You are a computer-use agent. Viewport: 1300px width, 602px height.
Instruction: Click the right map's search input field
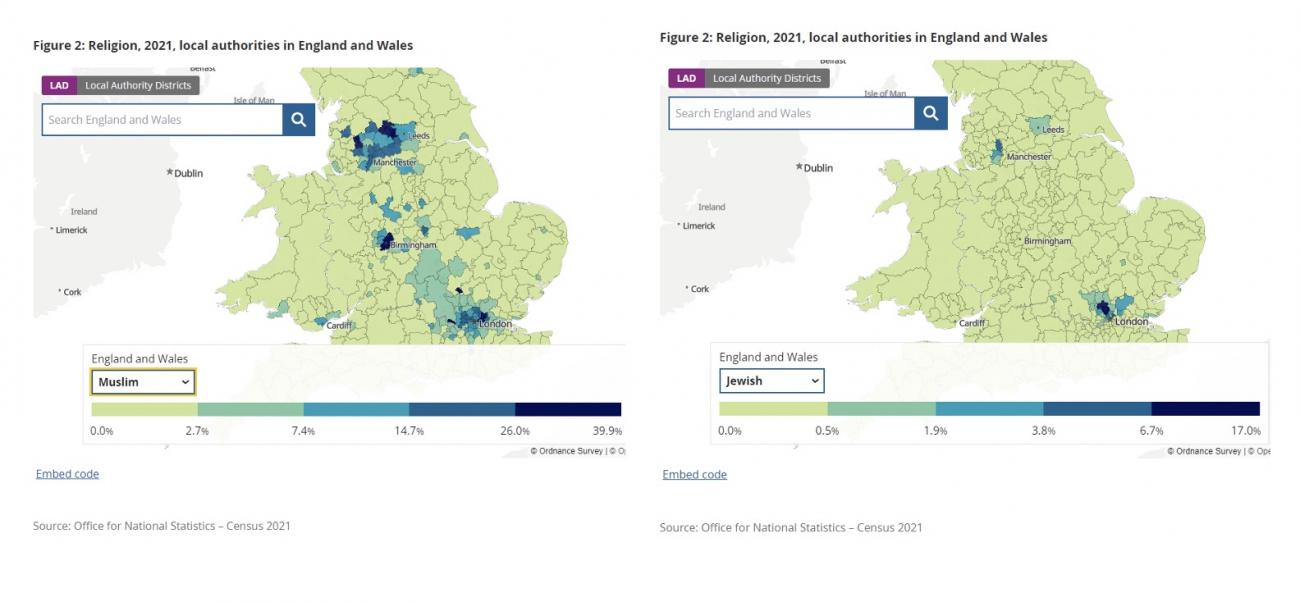point(791,113)
